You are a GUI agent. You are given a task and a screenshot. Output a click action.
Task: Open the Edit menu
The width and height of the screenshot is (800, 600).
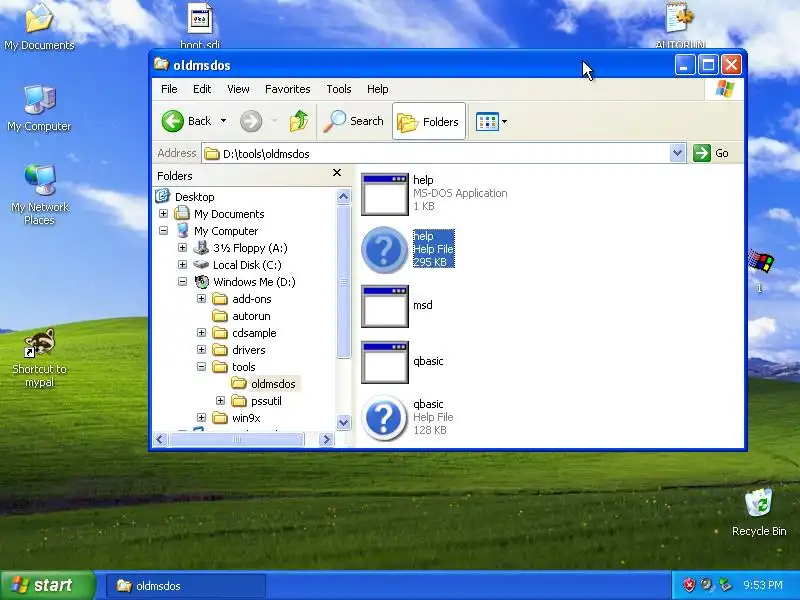click(x=202, y=89)
